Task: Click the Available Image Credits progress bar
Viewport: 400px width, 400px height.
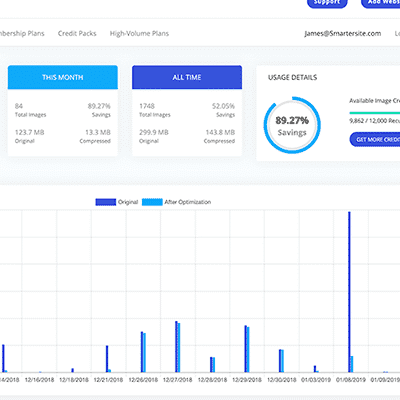Action: [375, 113]
